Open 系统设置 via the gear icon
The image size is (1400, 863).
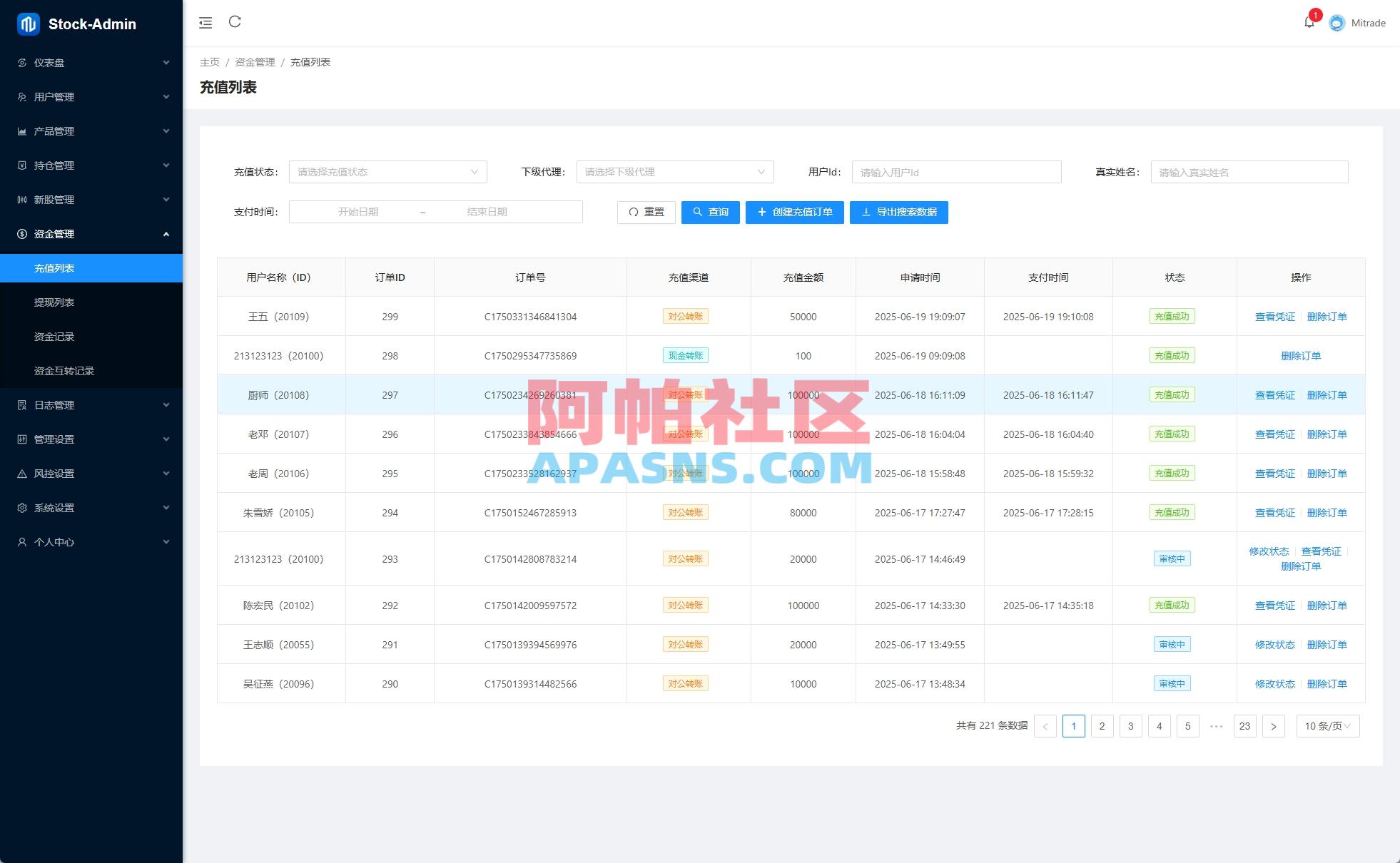pyautogui.click(x=22, y=507)
